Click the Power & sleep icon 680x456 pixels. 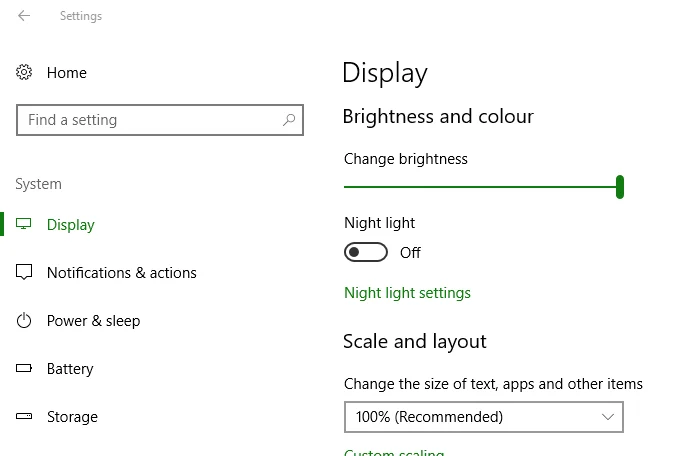coord(25,321)
